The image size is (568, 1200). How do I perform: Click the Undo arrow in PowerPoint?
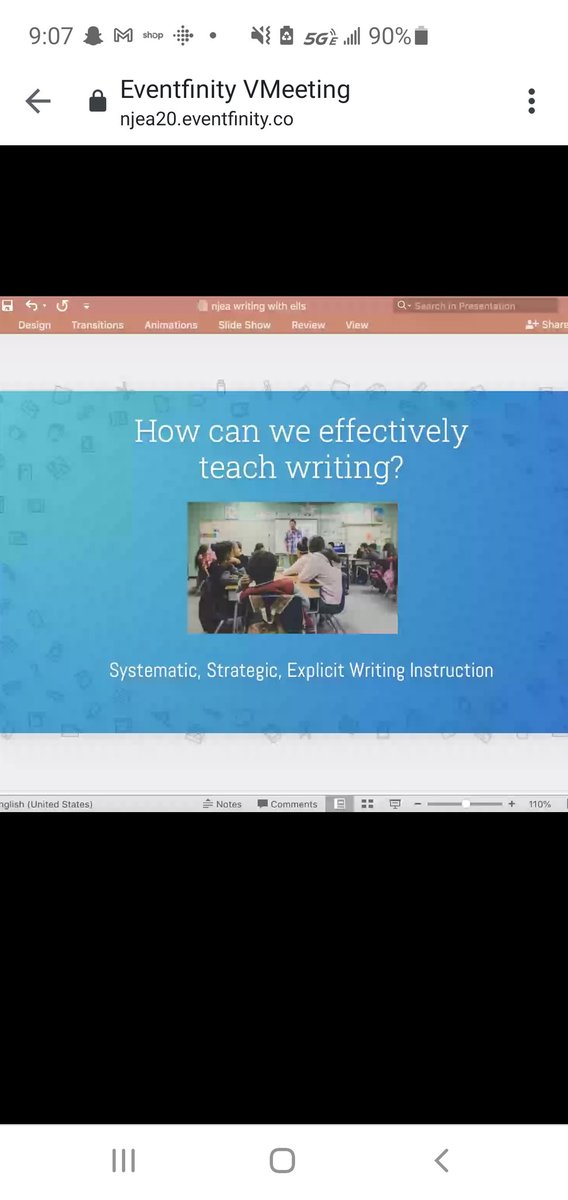pos(32,306)
